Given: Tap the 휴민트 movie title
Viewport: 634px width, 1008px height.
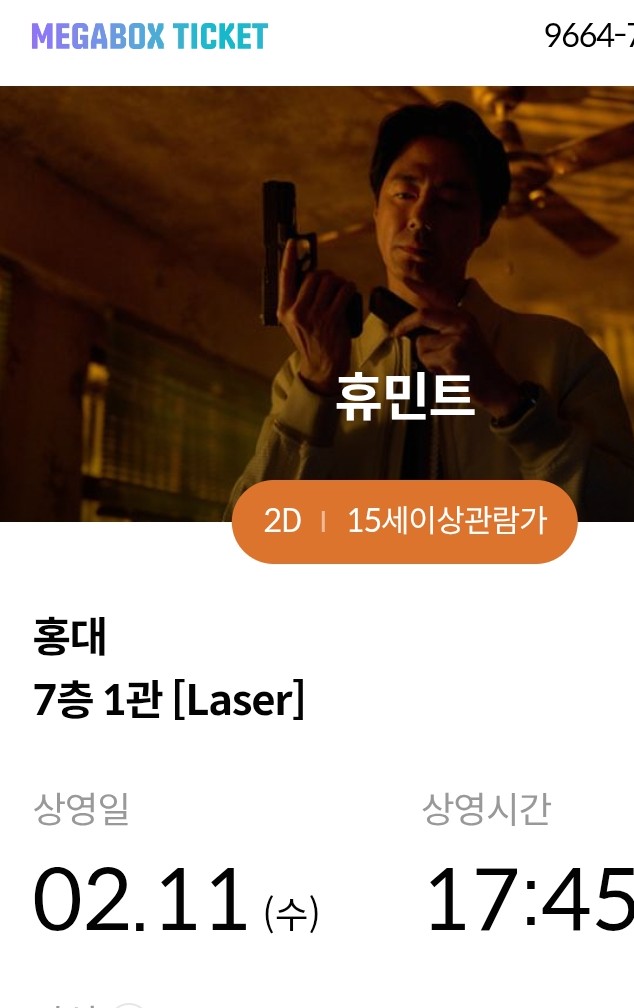Looking at the screenshot, I should (x=405, y=397).
